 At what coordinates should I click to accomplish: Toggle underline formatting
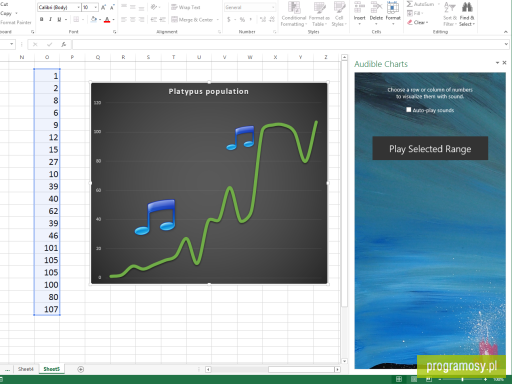(x=59, y=20)
